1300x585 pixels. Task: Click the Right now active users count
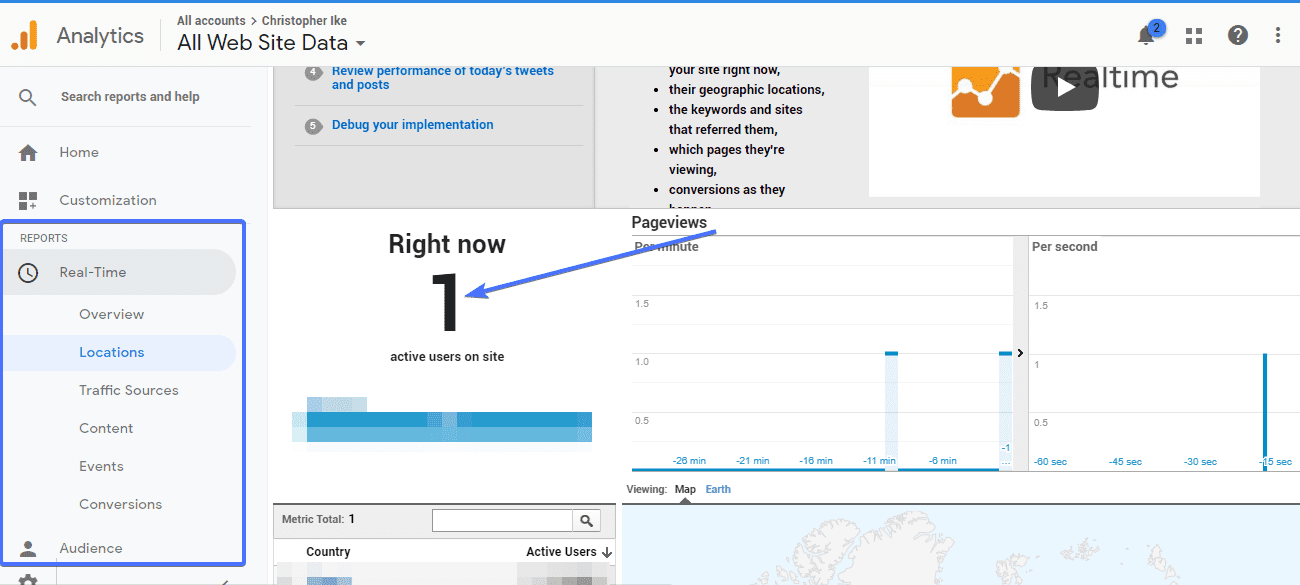click(447, 303)
